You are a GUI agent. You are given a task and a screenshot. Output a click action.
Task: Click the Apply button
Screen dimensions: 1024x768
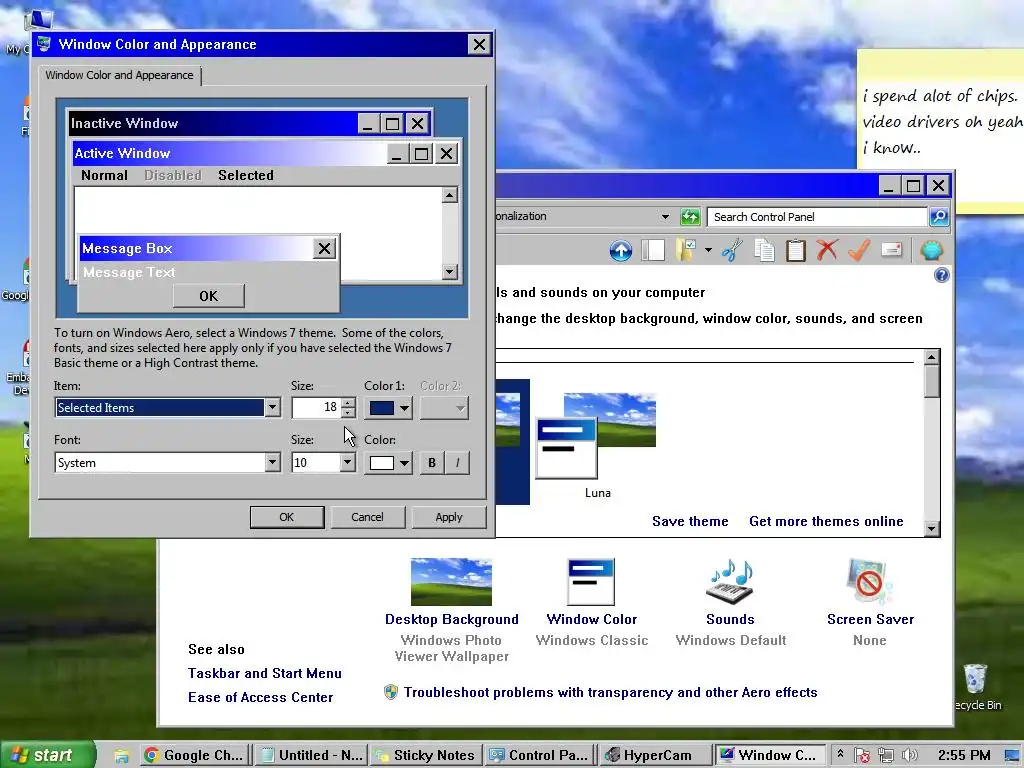click(449, 517)
